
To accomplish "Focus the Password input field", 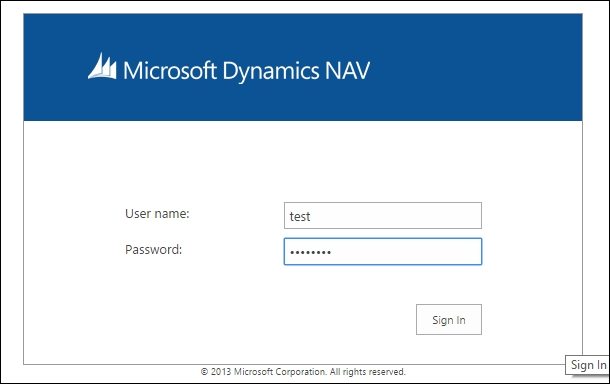I will pyautogui.click(x=383, y=252).
